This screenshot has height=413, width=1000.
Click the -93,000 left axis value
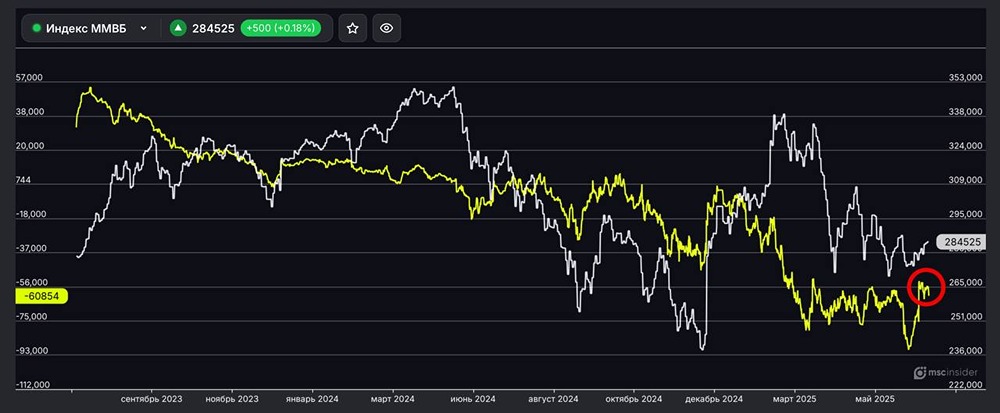(x=30, y=352)
